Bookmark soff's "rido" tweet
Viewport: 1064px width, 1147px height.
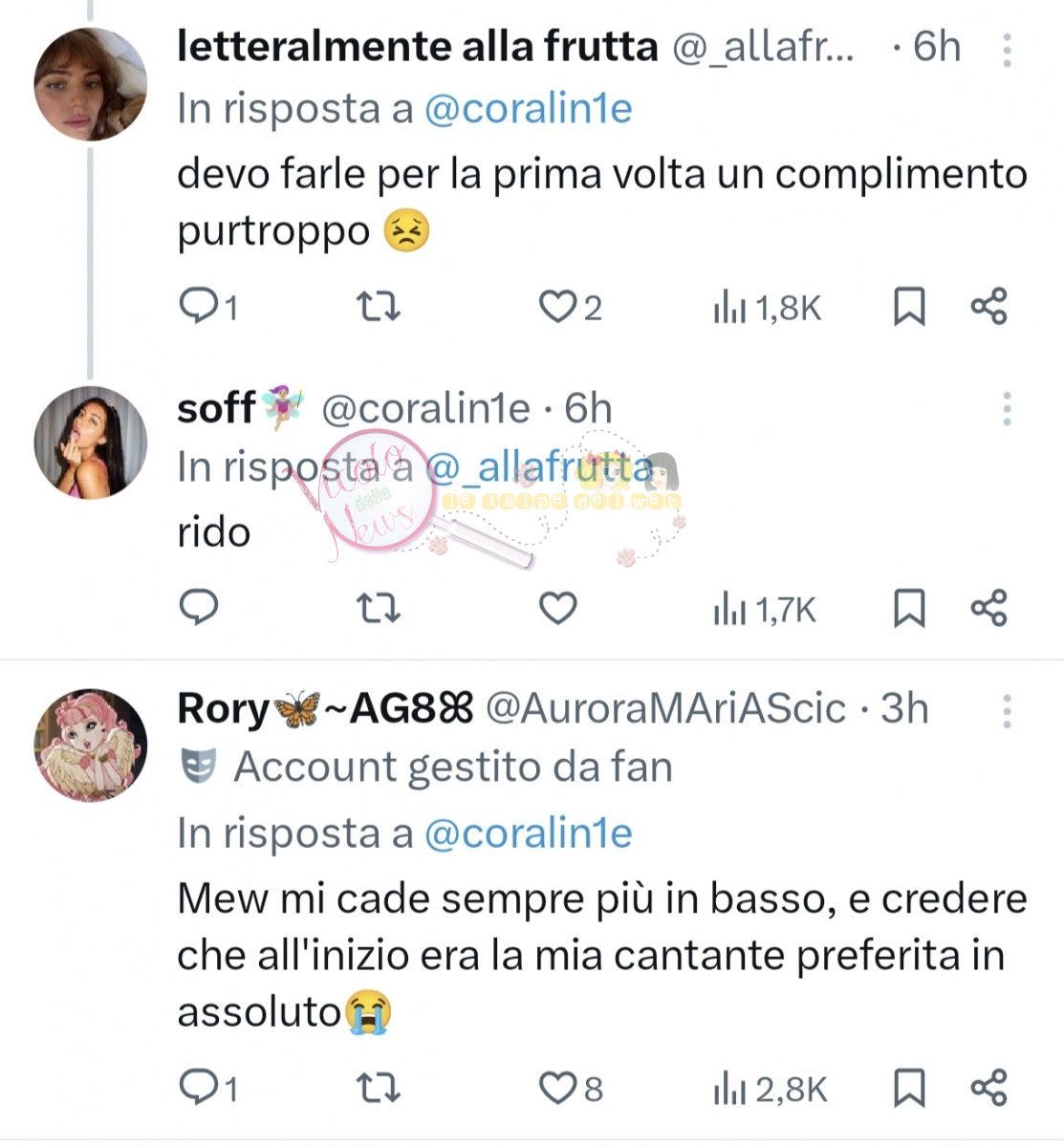tap(908, 608)
